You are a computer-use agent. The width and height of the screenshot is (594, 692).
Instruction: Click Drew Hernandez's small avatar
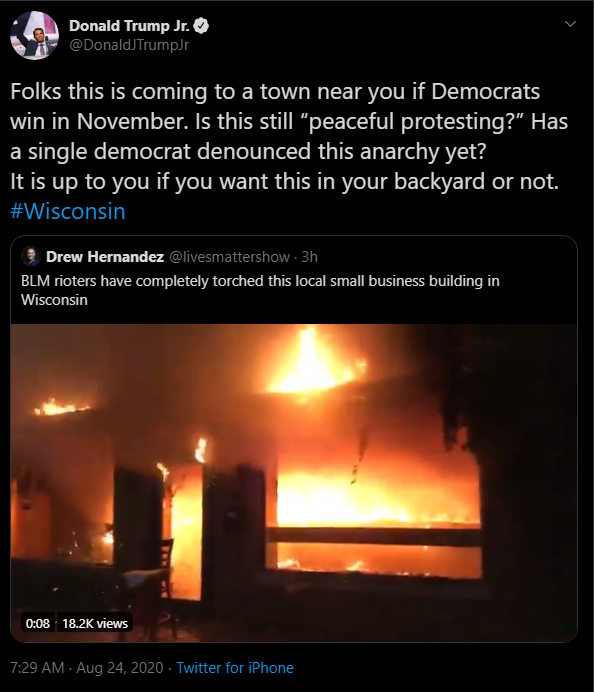pyautogui.click(x=31, y=256)
